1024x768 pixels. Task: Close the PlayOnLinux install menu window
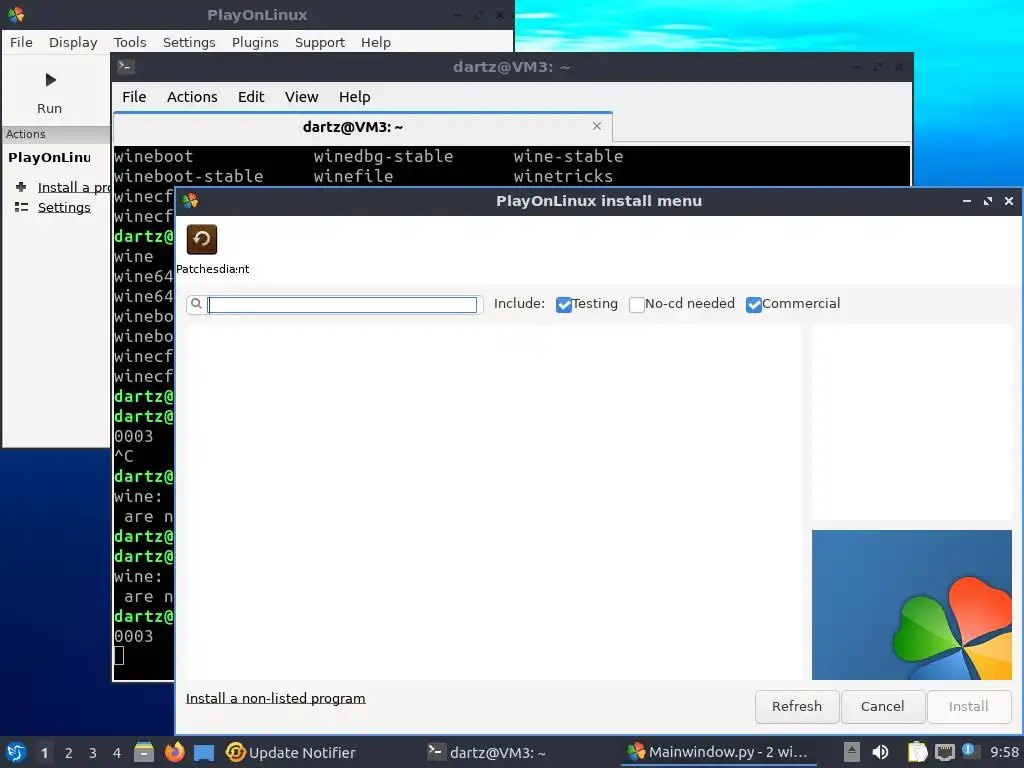(x=1008, y=201)
